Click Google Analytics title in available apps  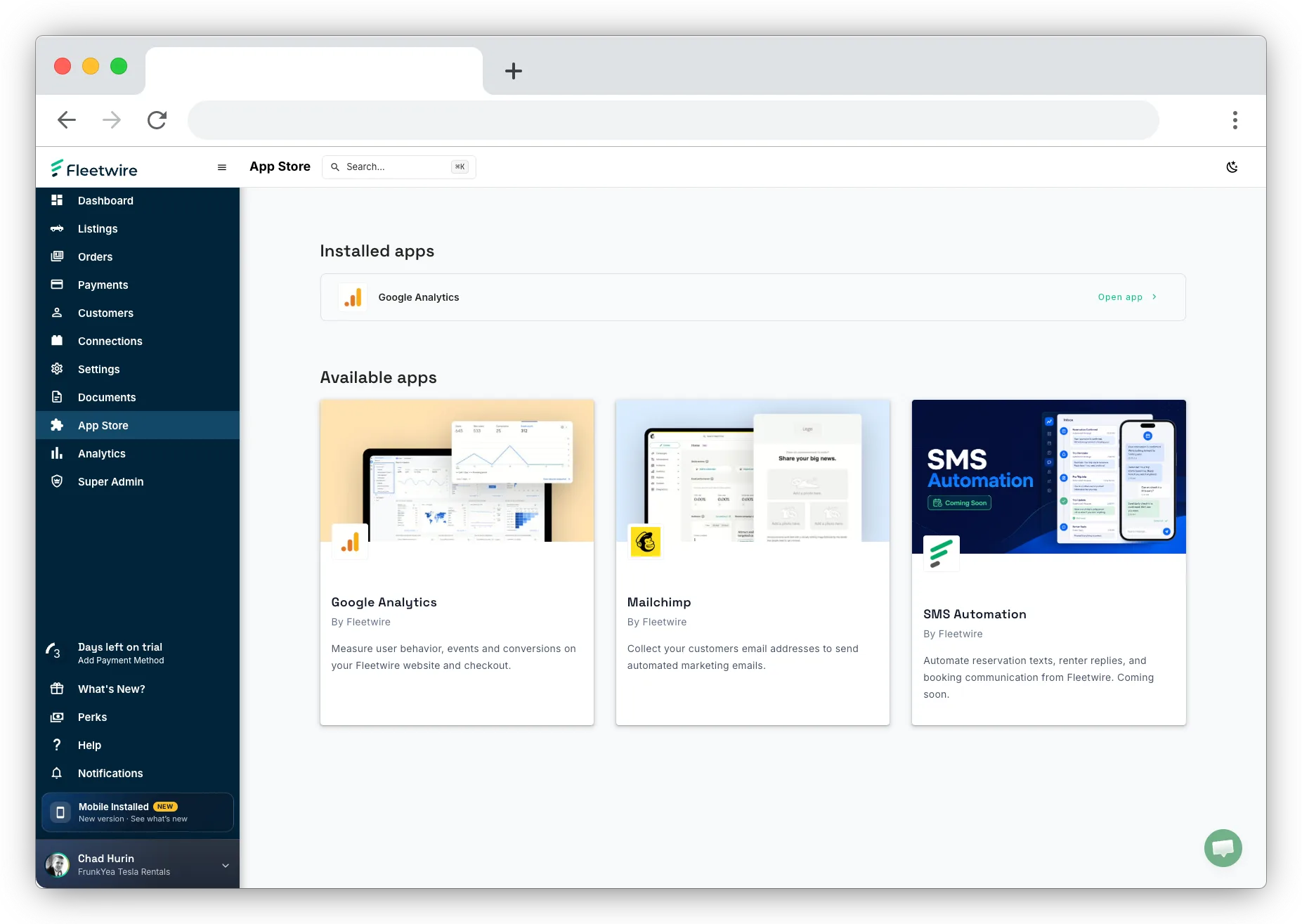tap(384, 602)
